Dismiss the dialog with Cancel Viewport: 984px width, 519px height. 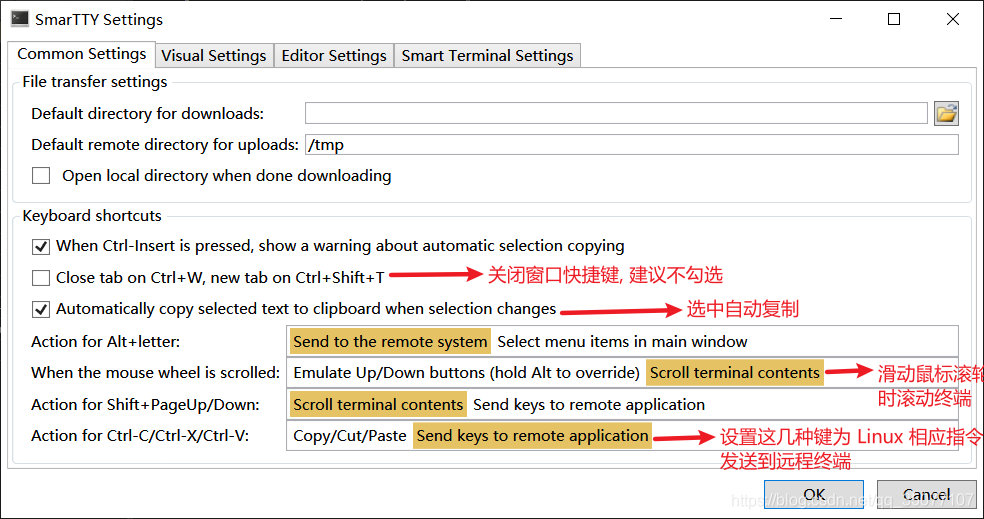(926, 495)
